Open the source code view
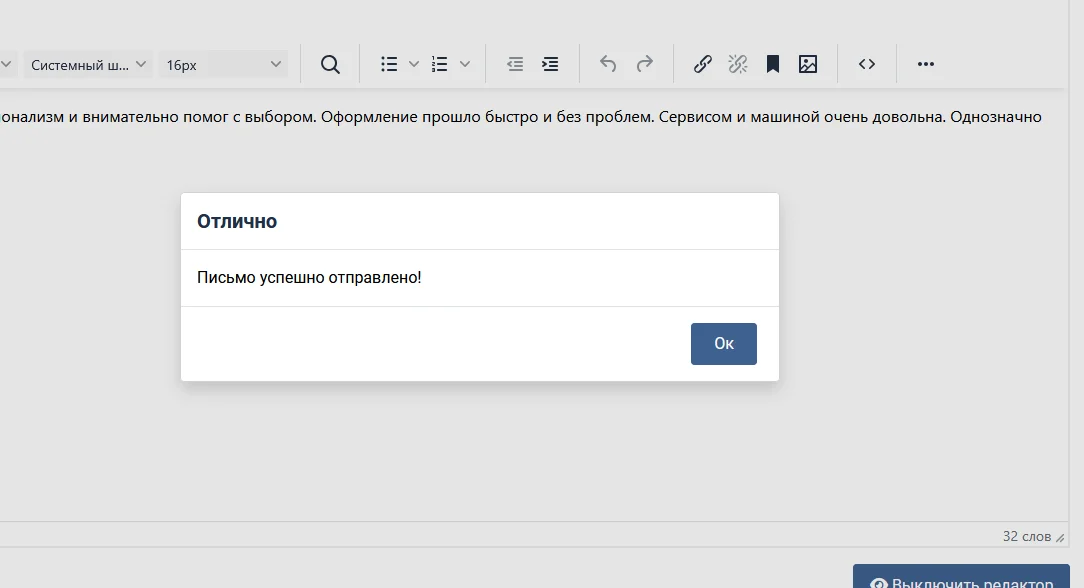1084x588 pixels. [867, 64]
